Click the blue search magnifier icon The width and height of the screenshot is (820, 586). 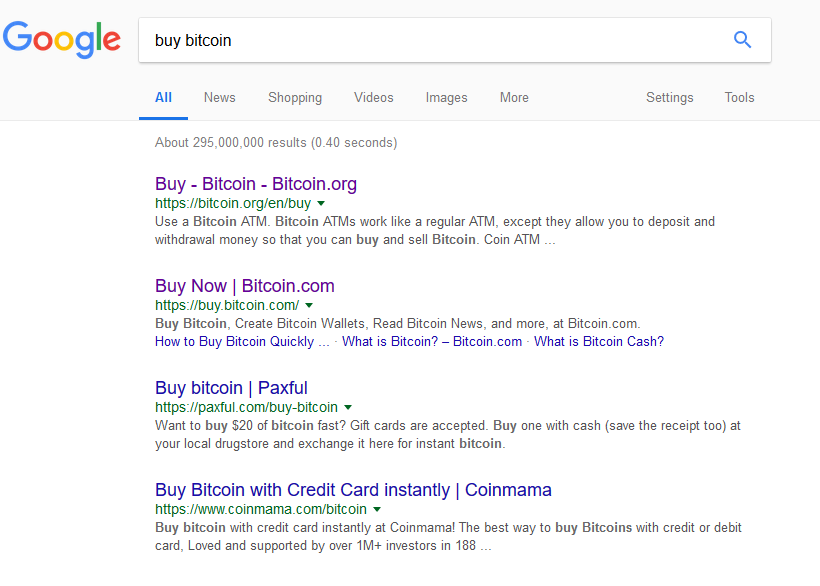(742, 40)
